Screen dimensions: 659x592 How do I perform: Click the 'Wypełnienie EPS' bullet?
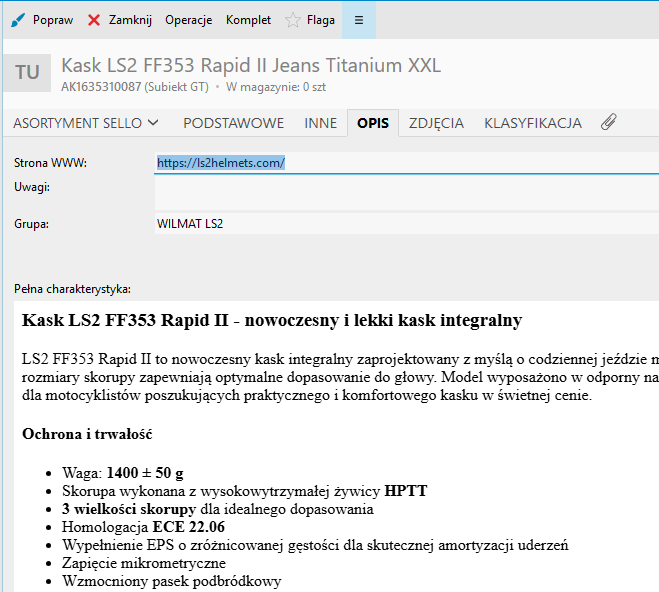coord(315,545)
